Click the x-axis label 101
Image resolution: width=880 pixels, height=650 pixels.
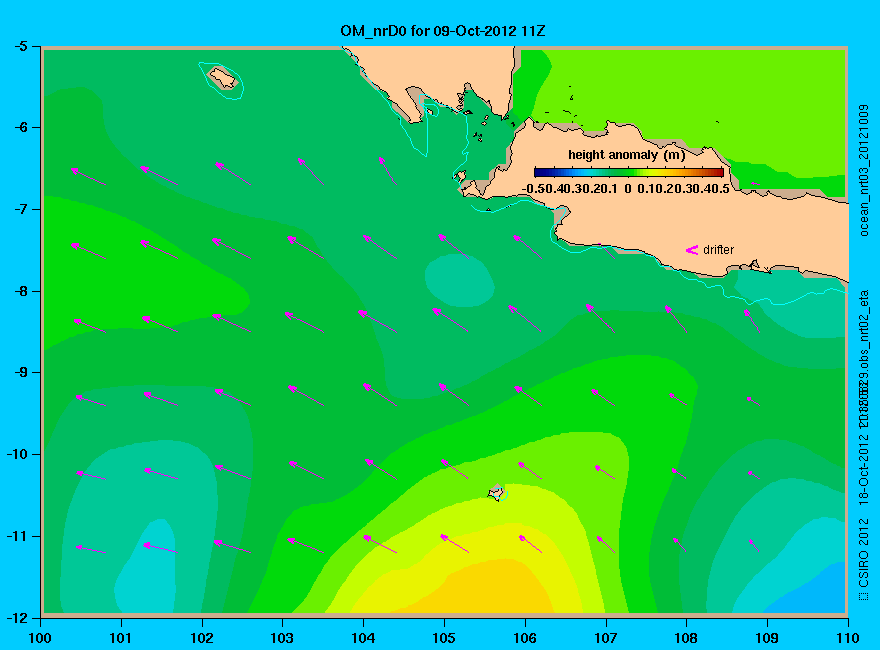click(121, 638)
